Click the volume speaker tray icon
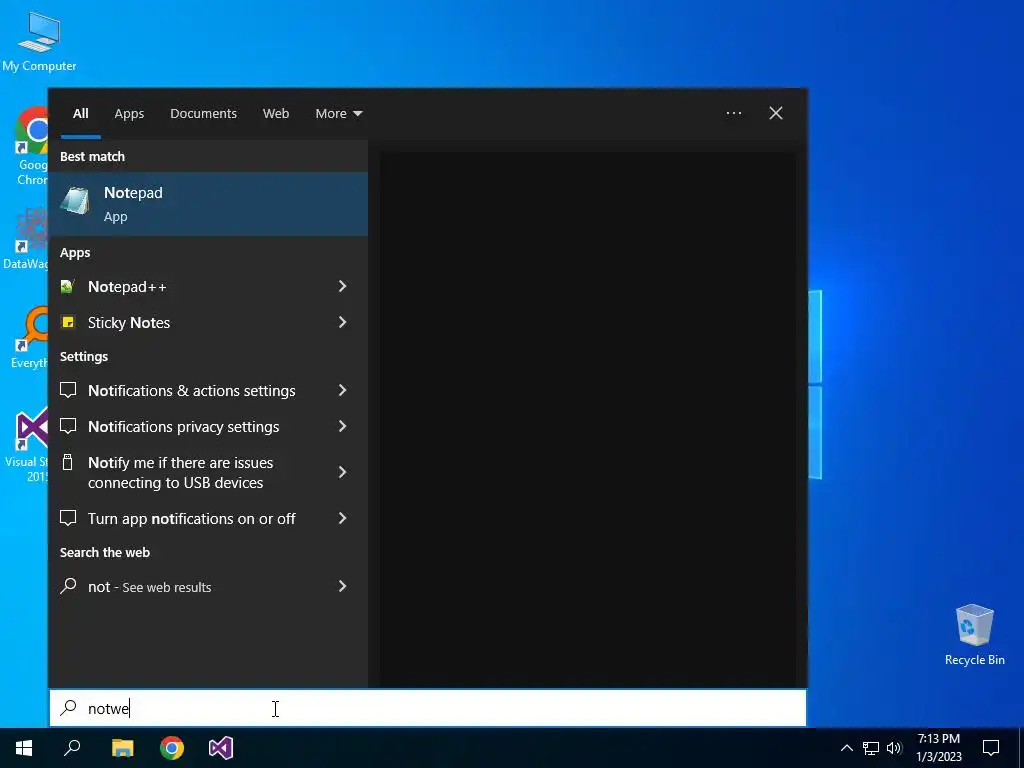 (894, 748)
